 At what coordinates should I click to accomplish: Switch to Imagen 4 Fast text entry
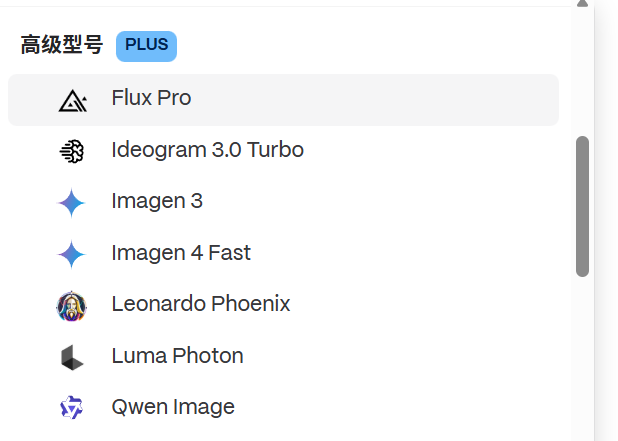coord(181,253)
